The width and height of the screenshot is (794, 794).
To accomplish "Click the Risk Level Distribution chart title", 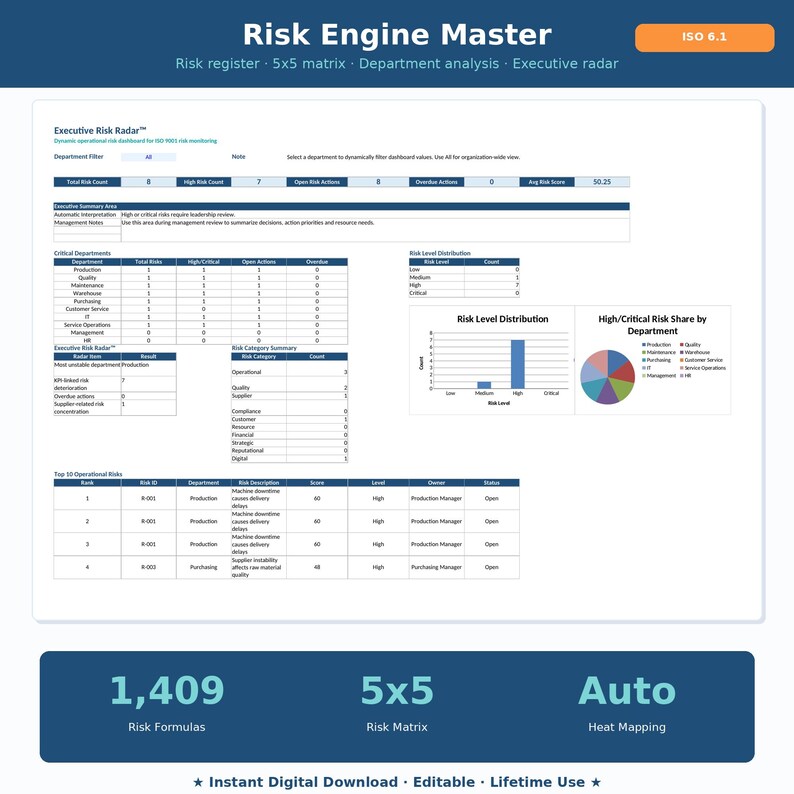I will [502, 319].
